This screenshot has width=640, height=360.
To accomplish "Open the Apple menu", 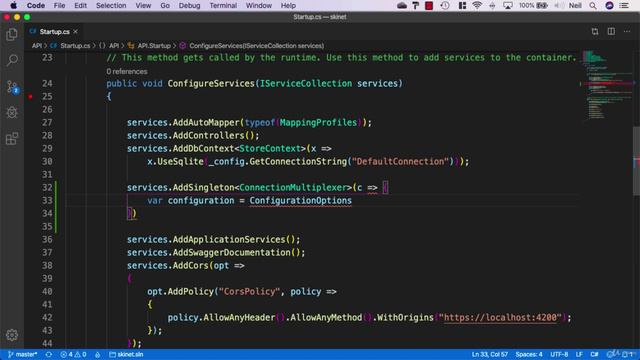I will pos(13,5).
